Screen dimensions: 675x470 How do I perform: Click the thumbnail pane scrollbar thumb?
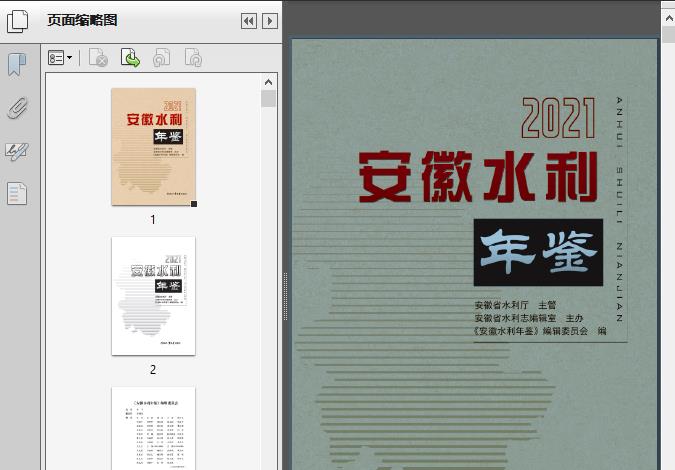(x=269, y=99)
